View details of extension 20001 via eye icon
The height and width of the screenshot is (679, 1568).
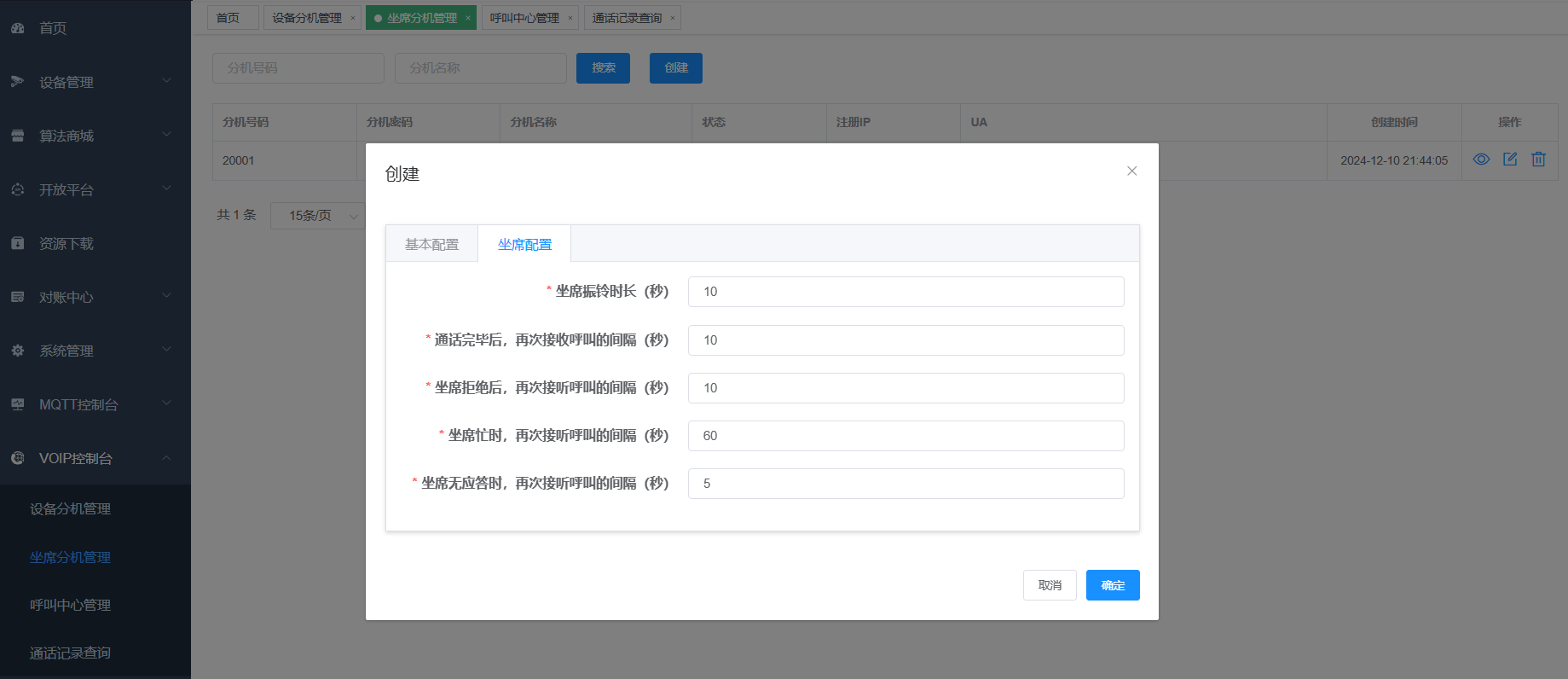(1481, 160)
